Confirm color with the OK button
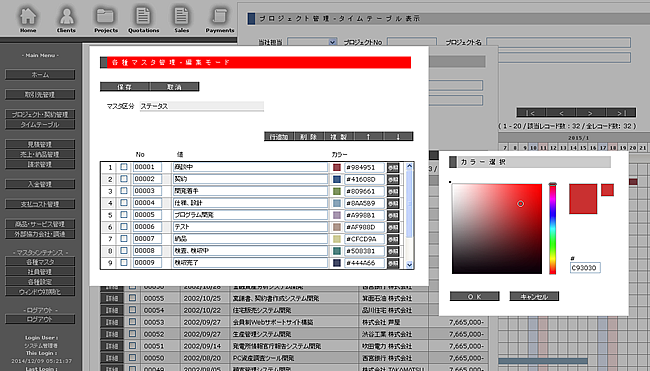This screenshot has height=371, width=650. pyautogui.click(x=475, y=296)
